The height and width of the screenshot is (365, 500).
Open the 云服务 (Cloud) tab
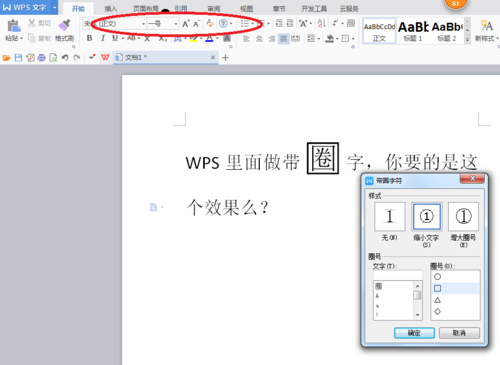tap(349, 9)
